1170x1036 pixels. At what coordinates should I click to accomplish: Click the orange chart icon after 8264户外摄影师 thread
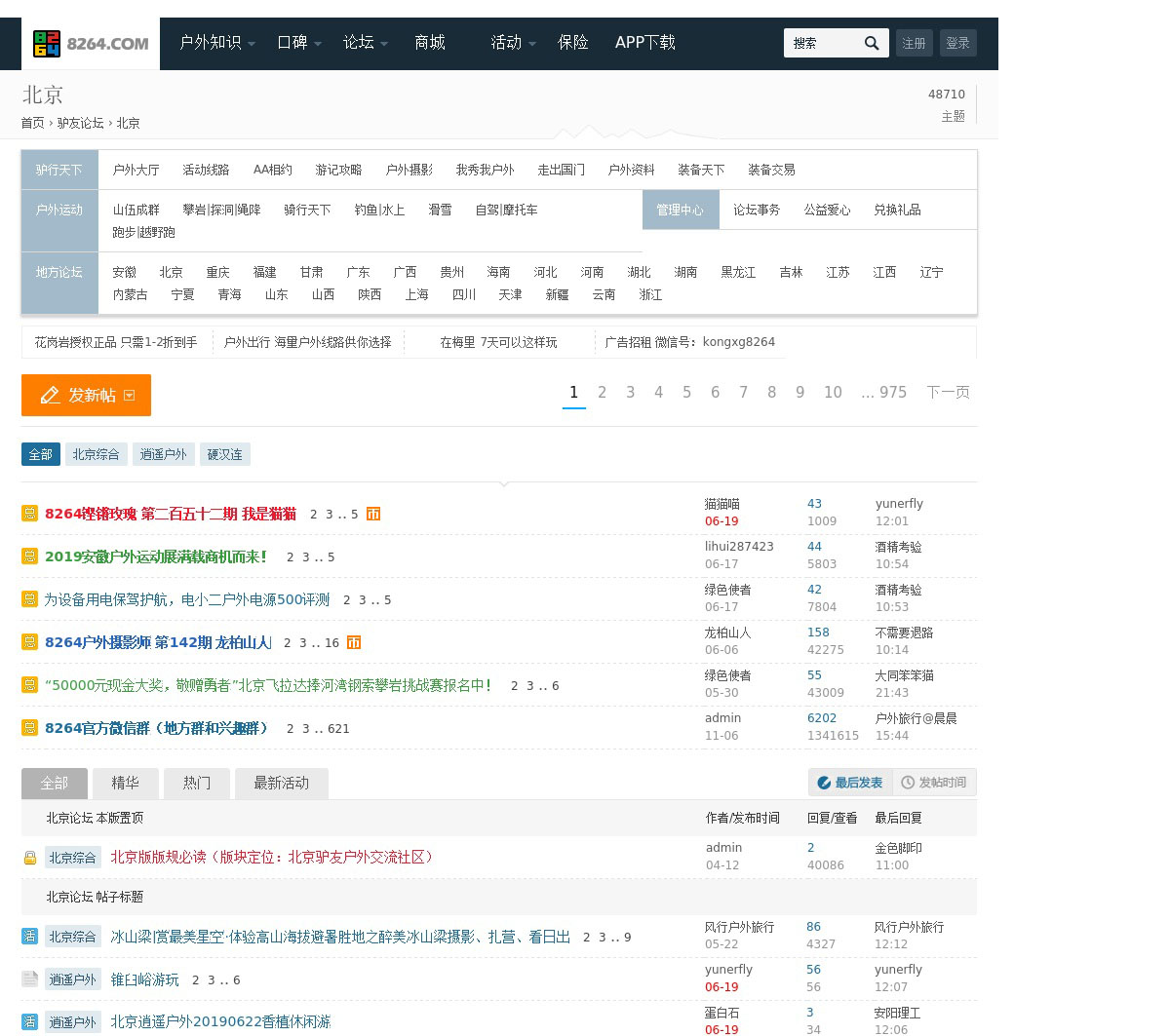point(354,642)
